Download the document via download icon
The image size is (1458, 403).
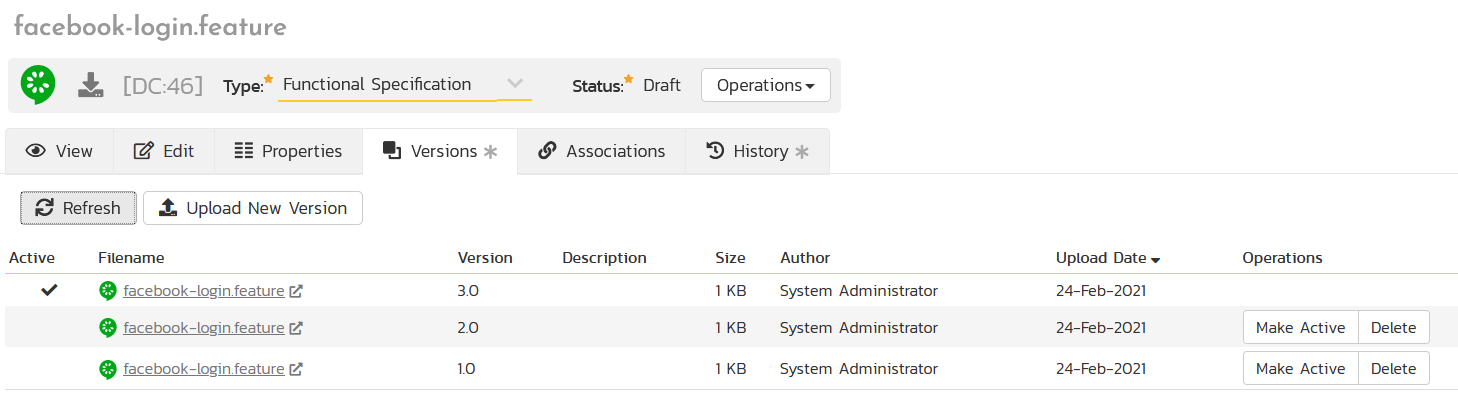pyautogui.click(x=91, y=85)
